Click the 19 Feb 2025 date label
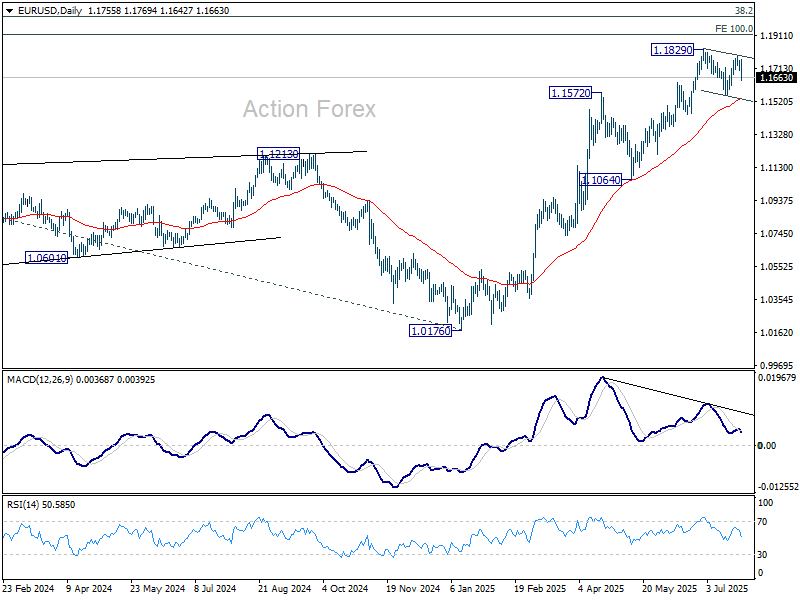Image resolution: width=800 pixels, height=600 pixels. click(x=541, y=588)
